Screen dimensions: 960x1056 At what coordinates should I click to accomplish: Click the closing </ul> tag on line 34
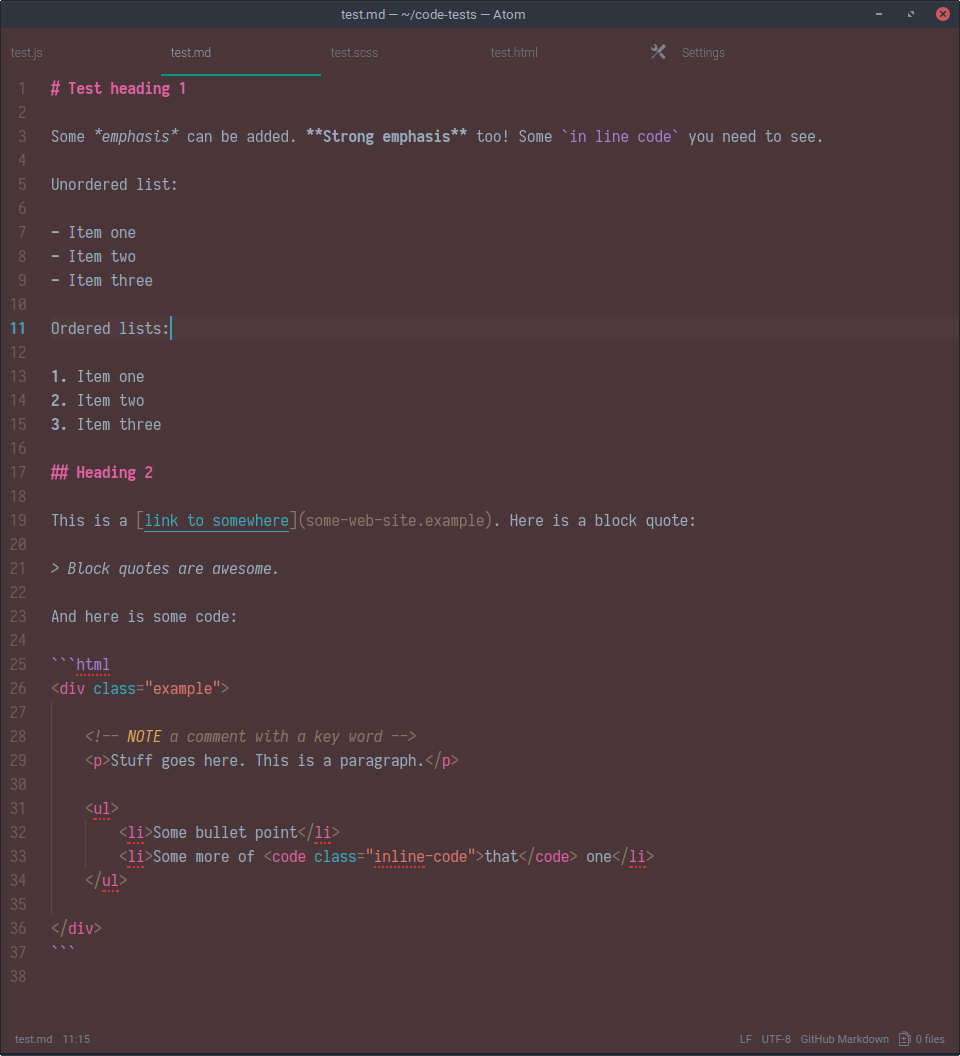point(106,881)
